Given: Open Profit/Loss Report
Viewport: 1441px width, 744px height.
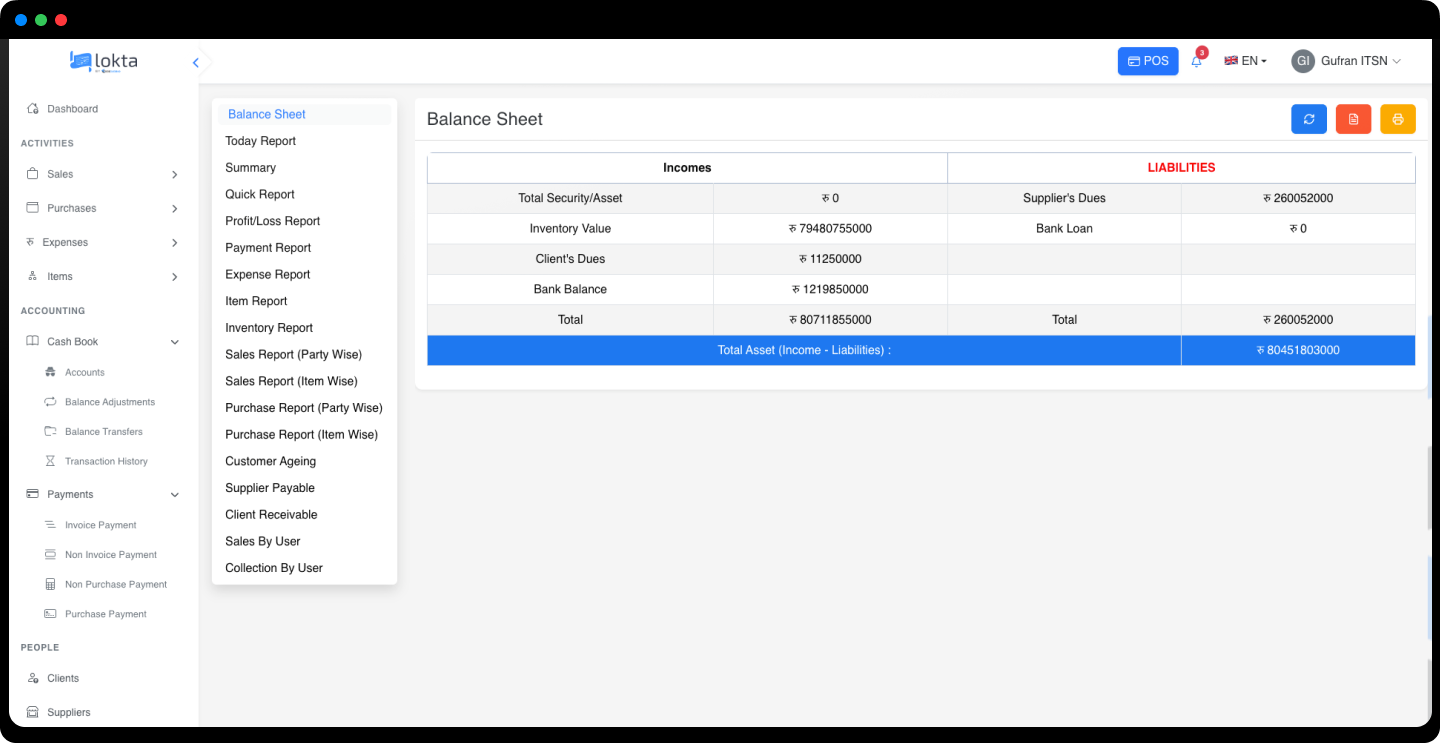Looking at the screenshot, I should coord(273,221).
